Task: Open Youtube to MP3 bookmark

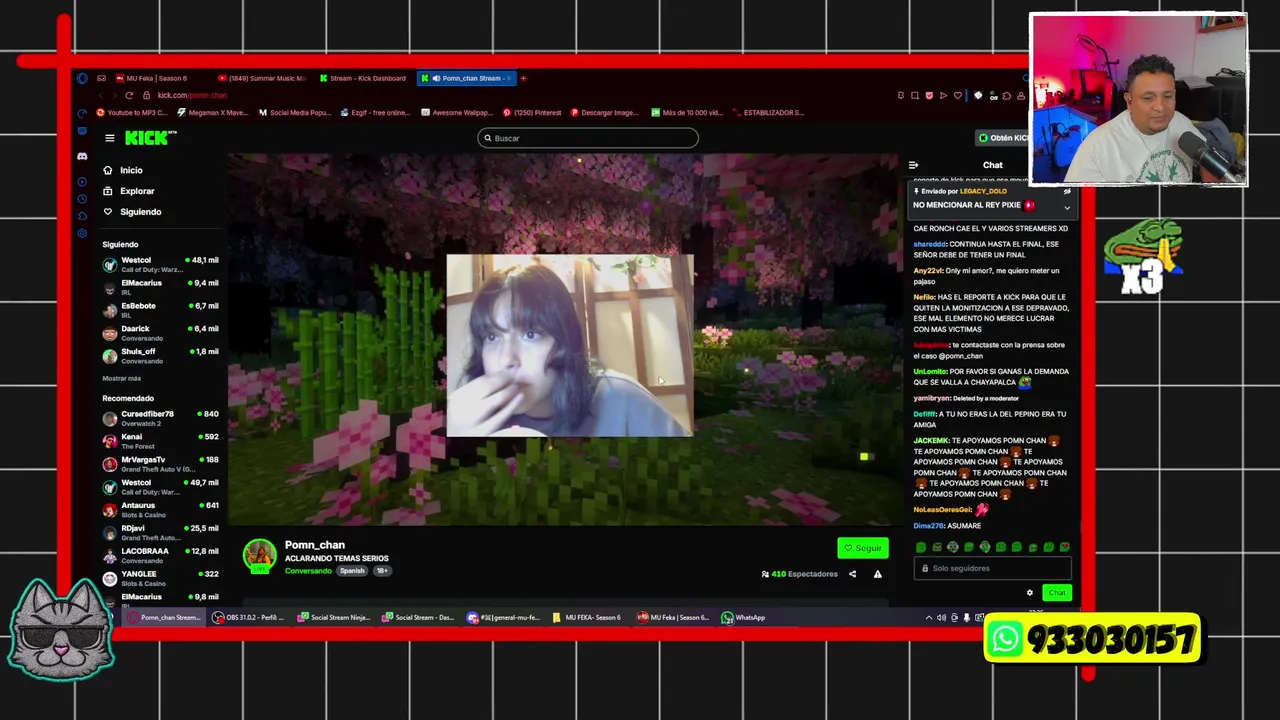Action: pyautogui.click(x=131, y=113)
